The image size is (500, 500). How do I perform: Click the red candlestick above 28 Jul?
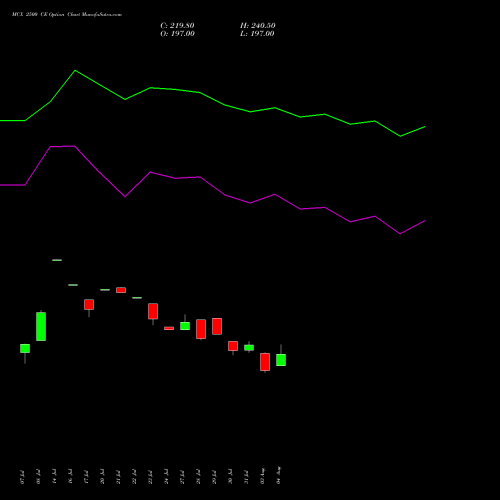pos(201,329)
